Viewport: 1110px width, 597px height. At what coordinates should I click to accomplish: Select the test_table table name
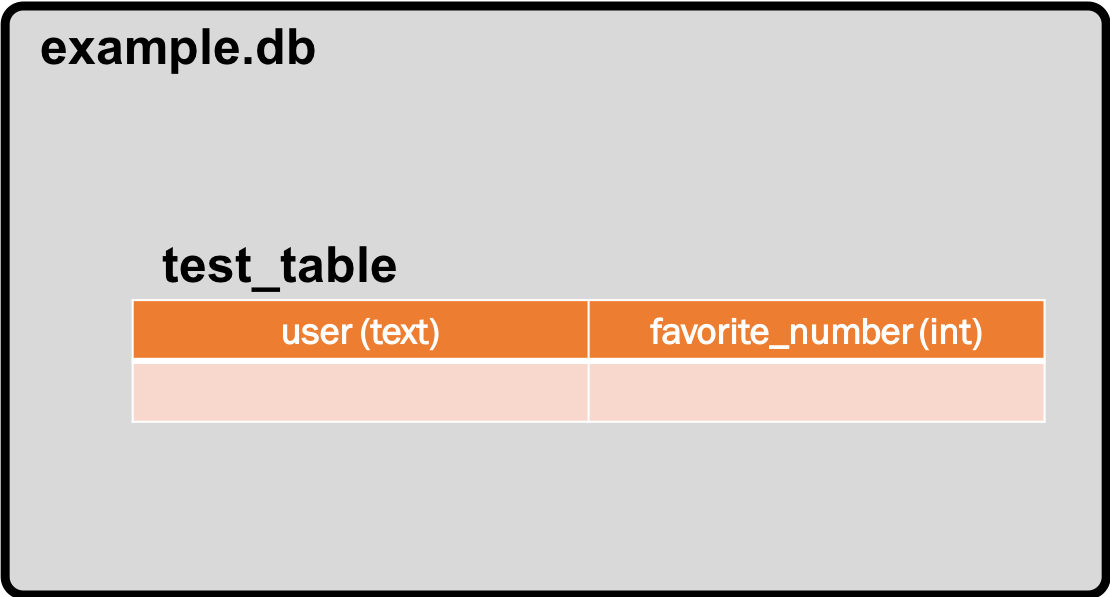click(279, 267)
